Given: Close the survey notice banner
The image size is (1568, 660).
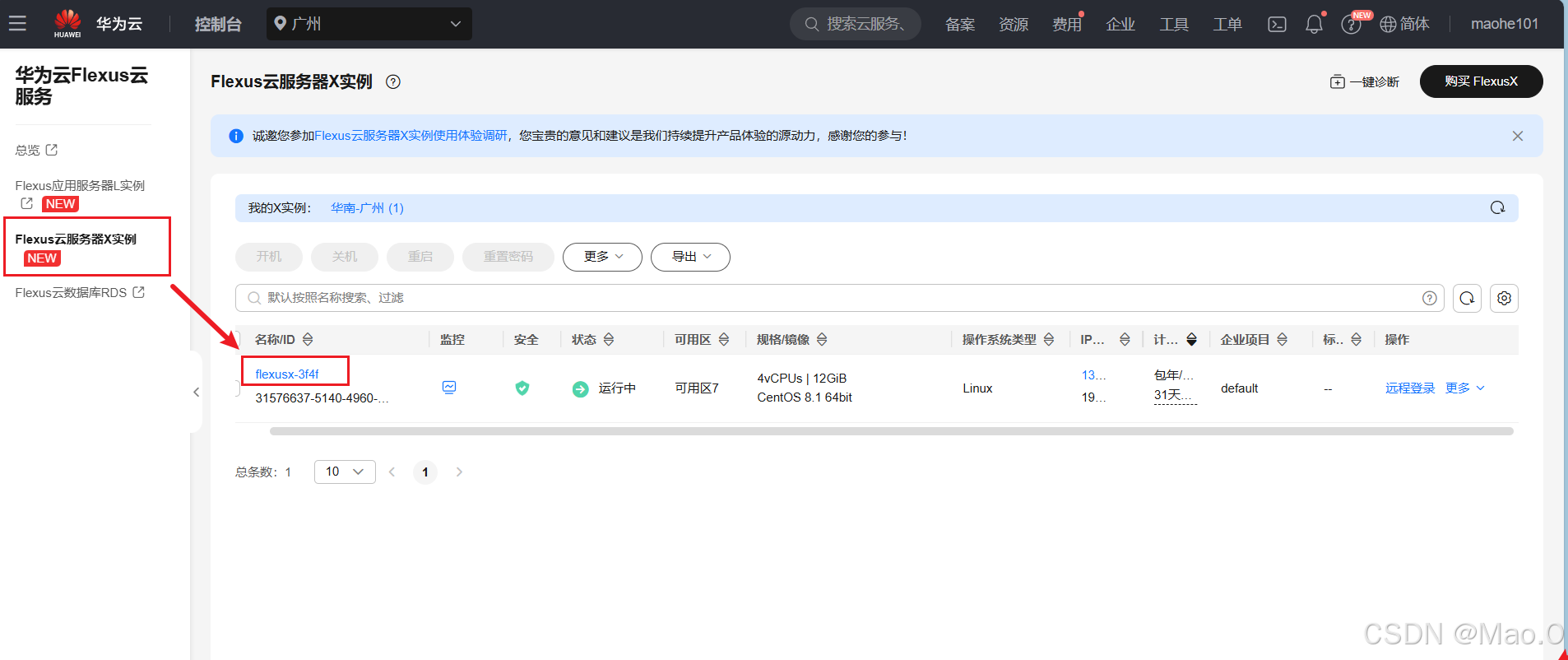Looking at the screenshot, I should (1518, 136).
